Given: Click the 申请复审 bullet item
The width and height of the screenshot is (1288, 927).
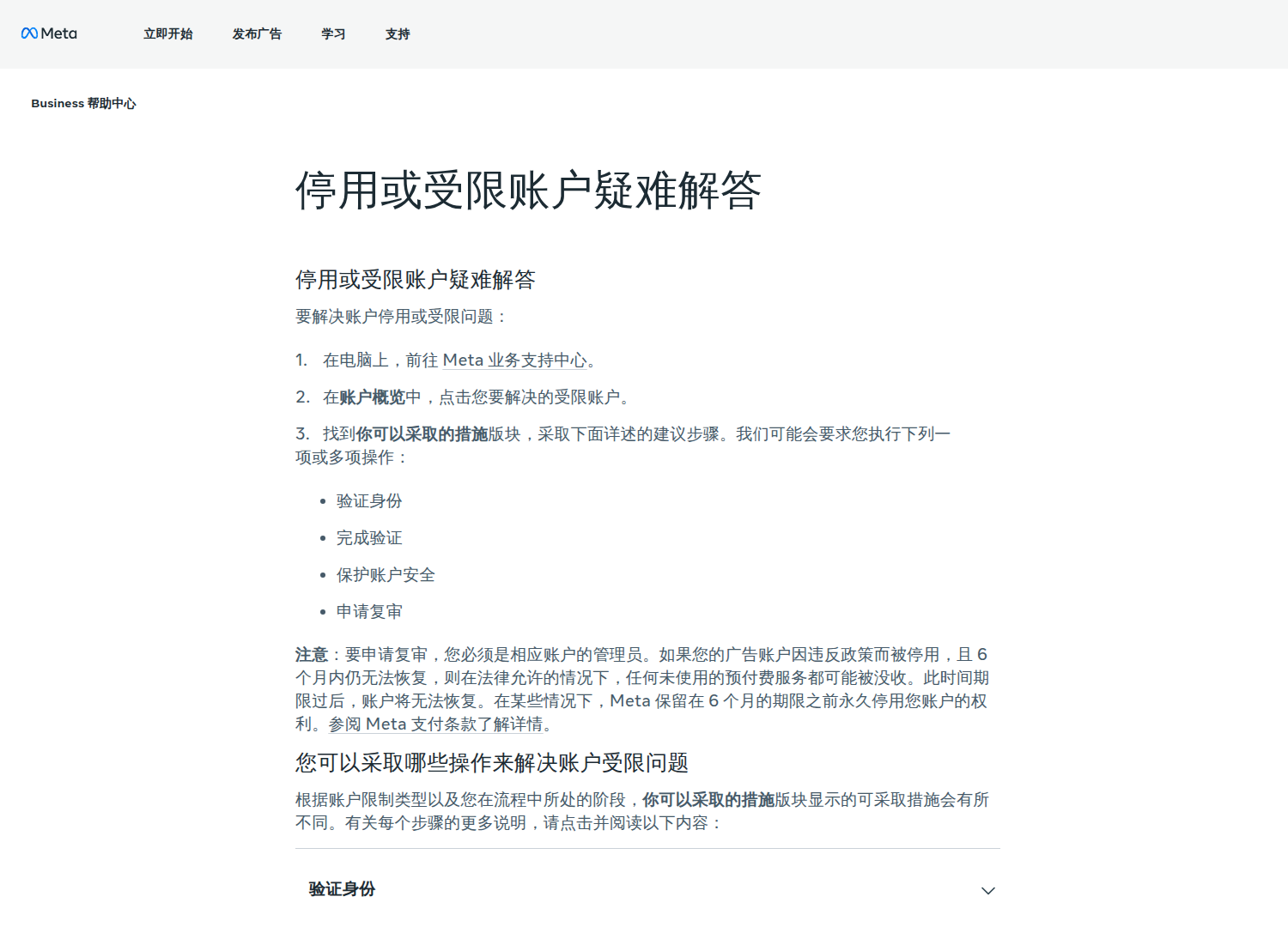Looking at the screenshot, I should pyautogui.click(x=369, y=612).
